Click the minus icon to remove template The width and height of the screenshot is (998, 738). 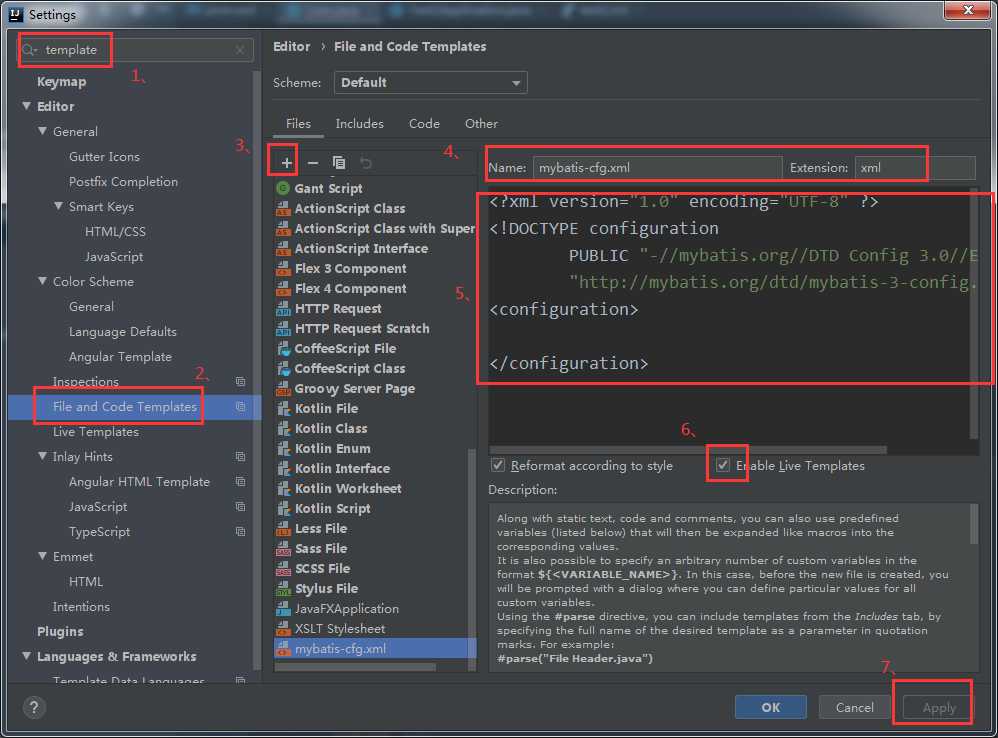[x=313, y=163]
